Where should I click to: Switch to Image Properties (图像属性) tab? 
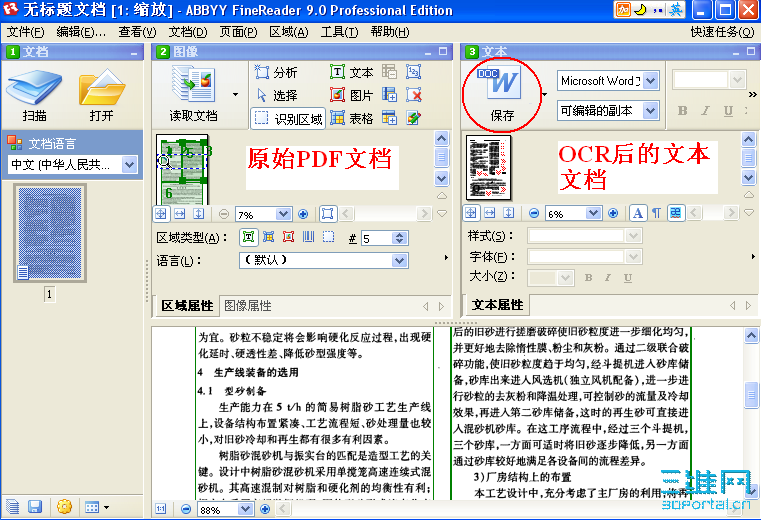(x=248, y=305)
